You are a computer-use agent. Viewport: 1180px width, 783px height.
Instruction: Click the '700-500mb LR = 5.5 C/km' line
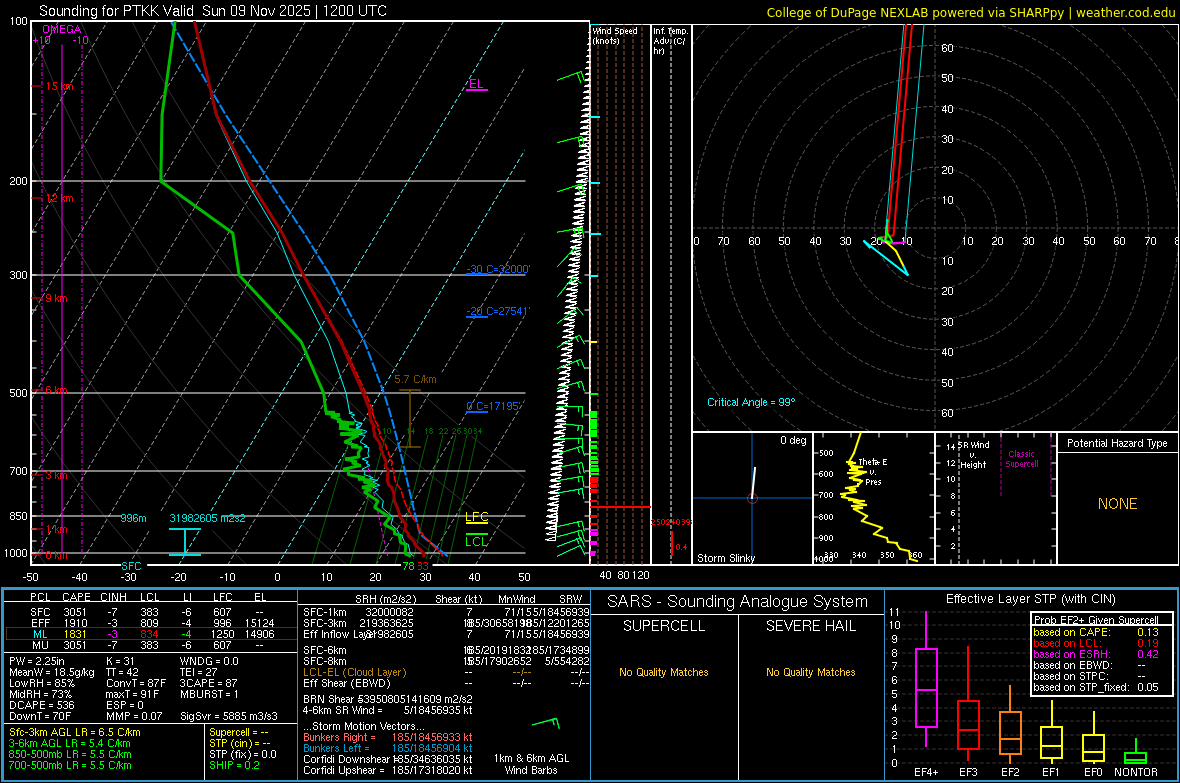coord(70,765)
